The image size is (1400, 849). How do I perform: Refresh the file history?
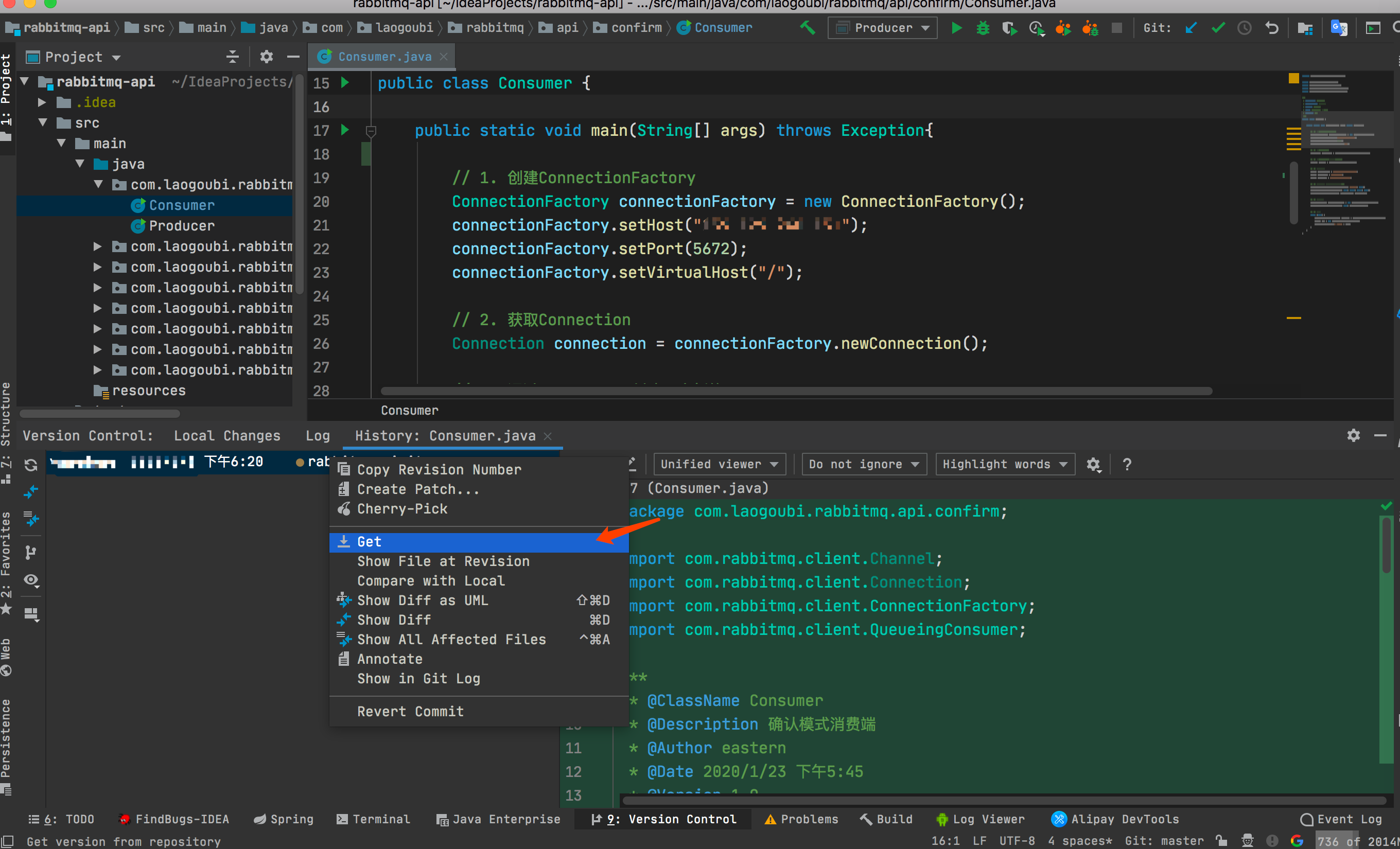point(31,465)
